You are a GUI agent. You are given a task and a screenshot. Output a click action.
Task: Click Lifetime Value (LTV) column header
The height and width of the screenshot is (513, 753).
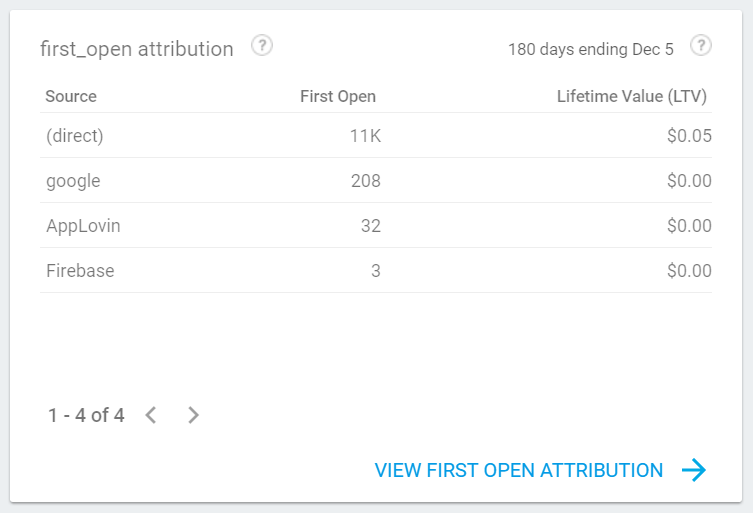632,97
